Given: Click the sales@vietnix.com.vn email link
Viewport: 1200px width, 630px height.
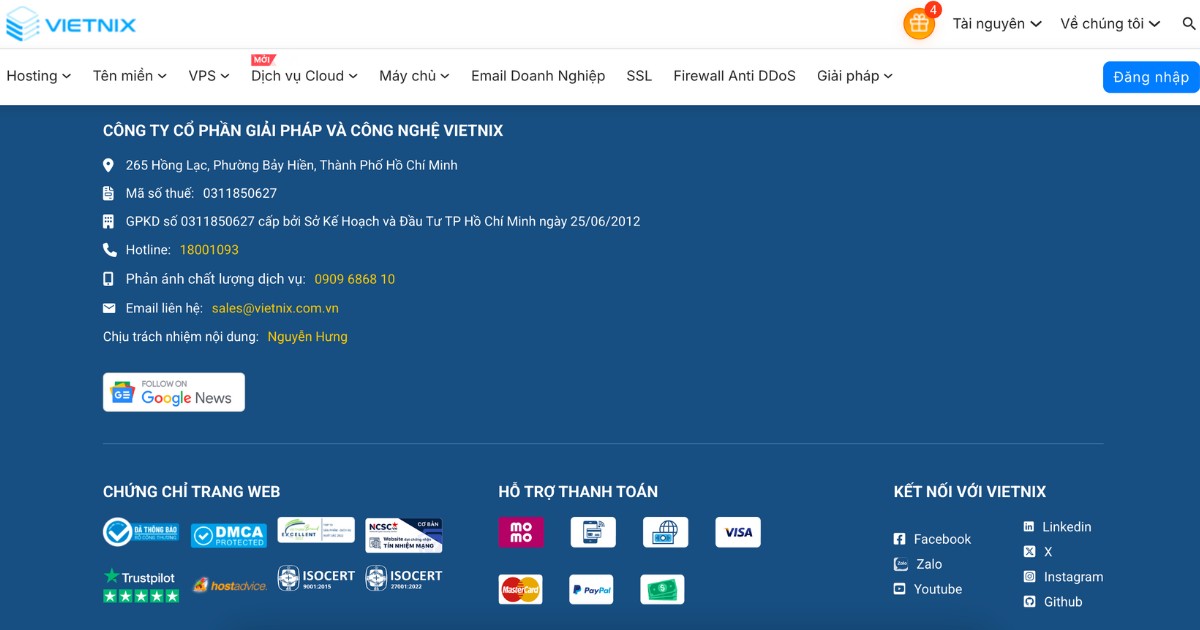Looking at the screenshot, I should tap(275, 308).
